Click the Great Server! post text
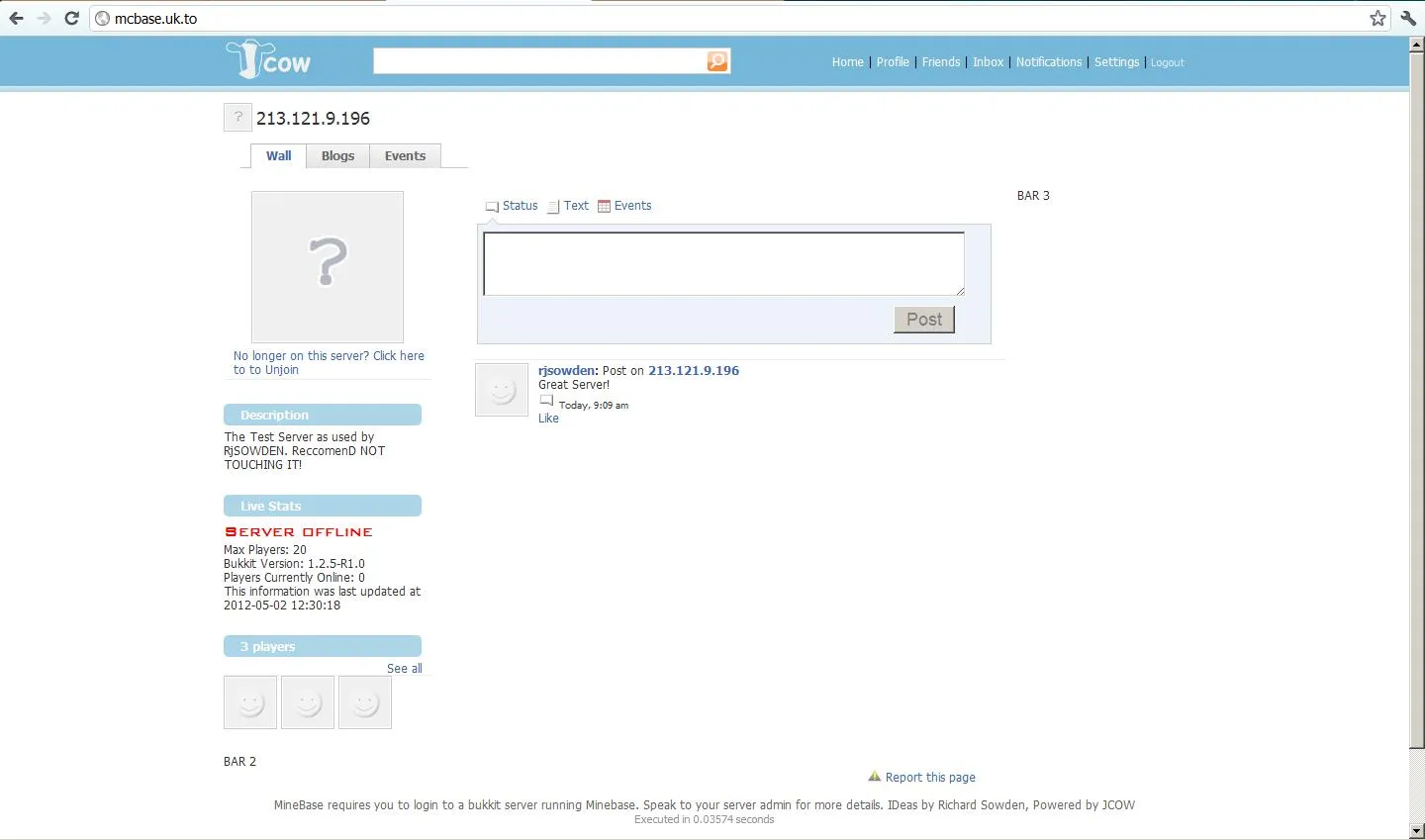Viewport: 1425px width, 840px height. coord(574,384)
